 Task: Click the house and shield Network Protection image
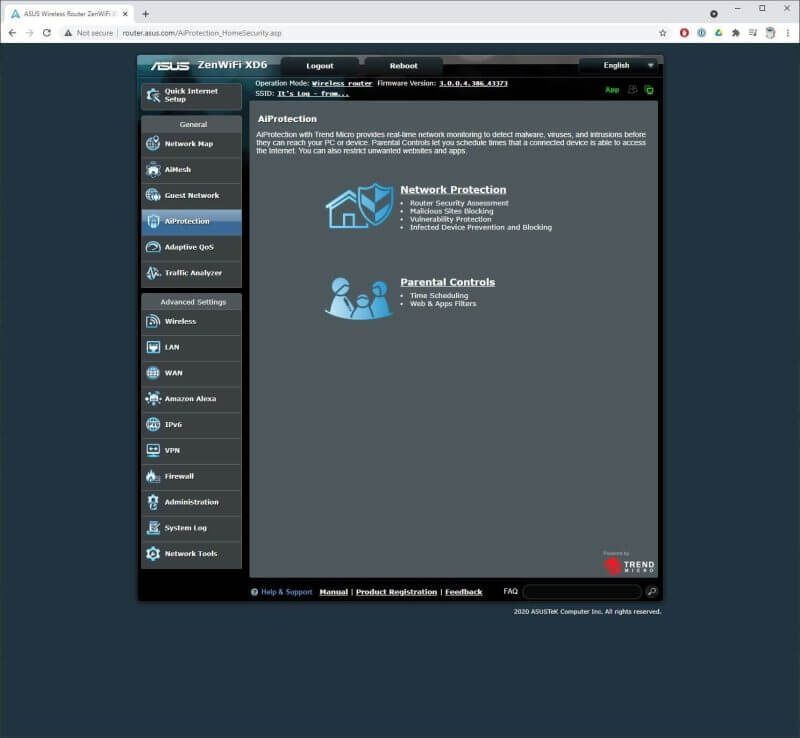tap(360, 206)
